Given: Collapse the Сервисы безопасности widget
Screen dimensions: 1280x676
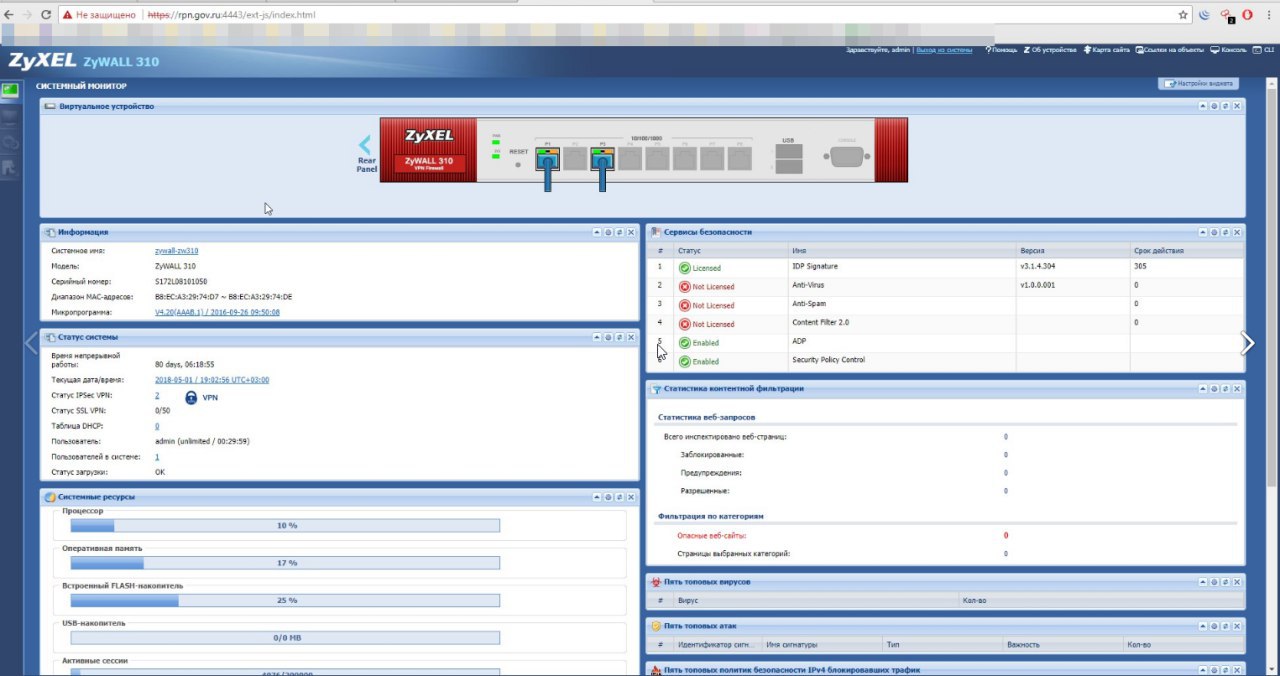Looking at the screenshot, I should pos(1202,232).
